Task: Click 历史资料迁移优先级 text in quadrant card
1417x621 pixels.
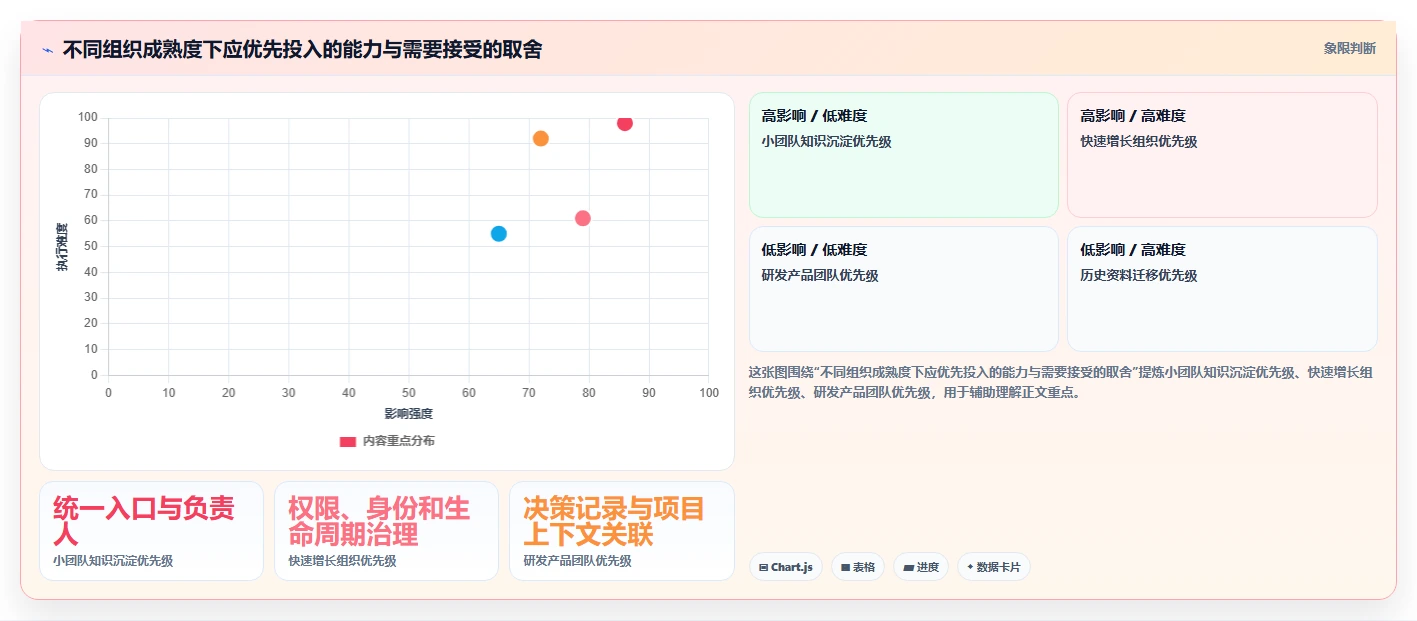Action: click(1138, 276)
